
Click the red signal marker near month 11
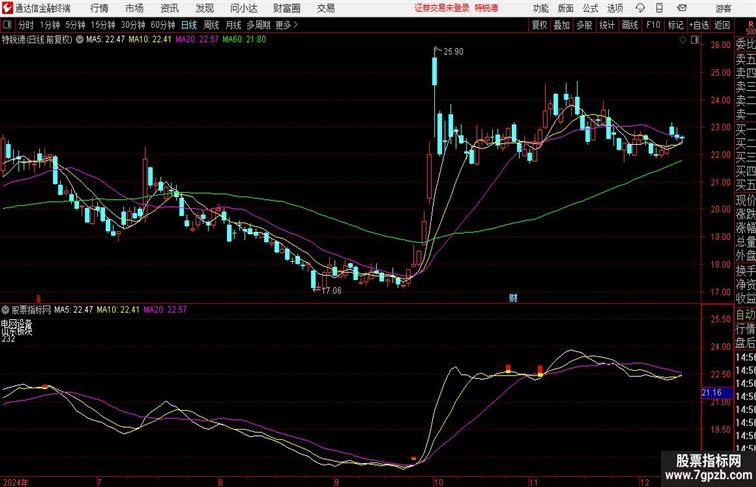click(540, 370)
